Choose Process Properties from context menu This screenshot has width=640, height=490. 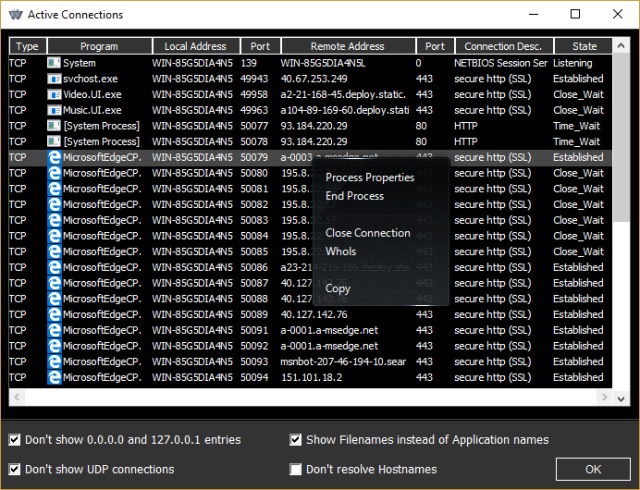click(x=369, y=178)
